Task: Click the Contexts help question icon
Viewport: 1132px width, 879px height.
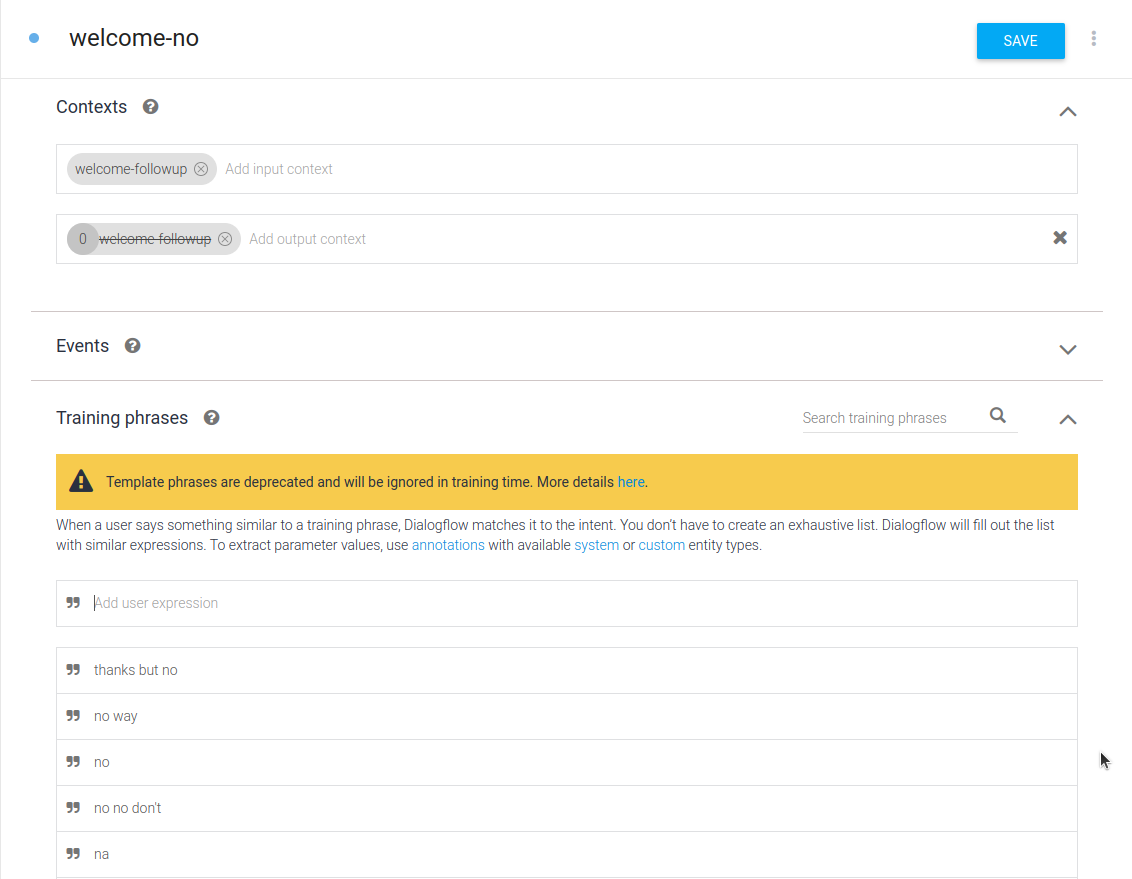Action: (151, 107)
